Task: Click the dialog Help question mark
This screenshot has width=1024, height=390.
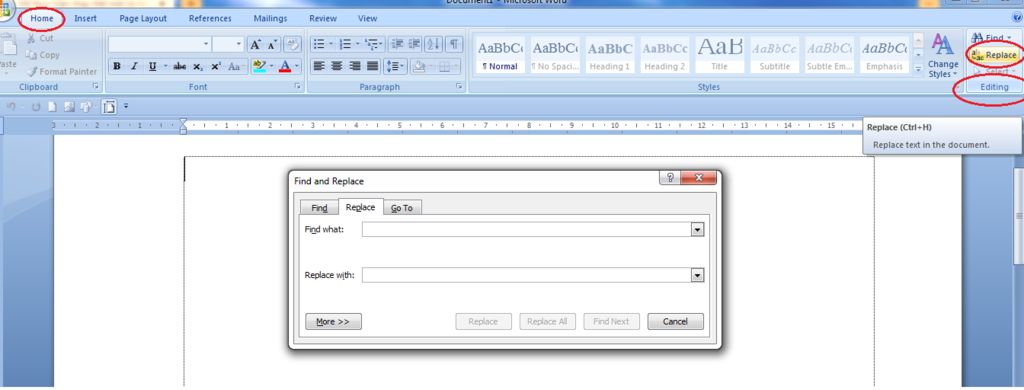Action: coord(669,178)
